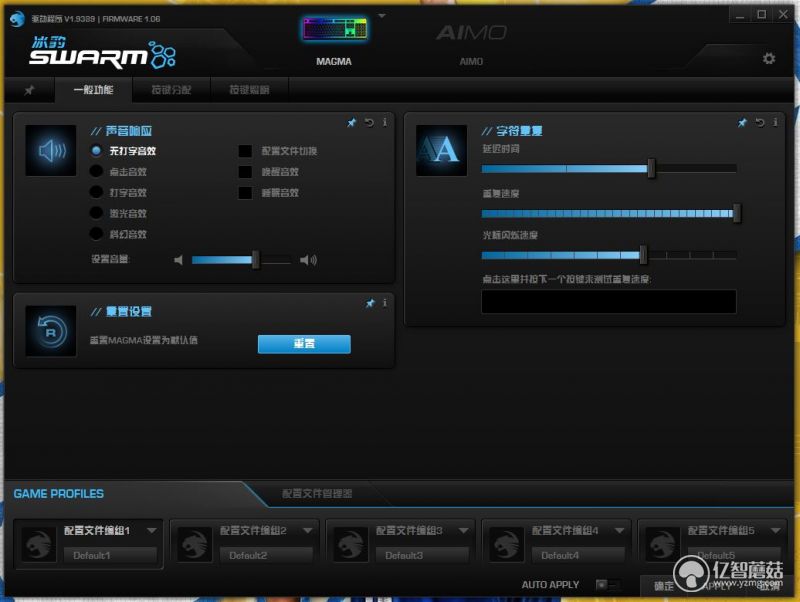This screenshot has height=602, width=800.
Task: Click the pin tab icon beside 一般功能
Action: coord(29,90)
